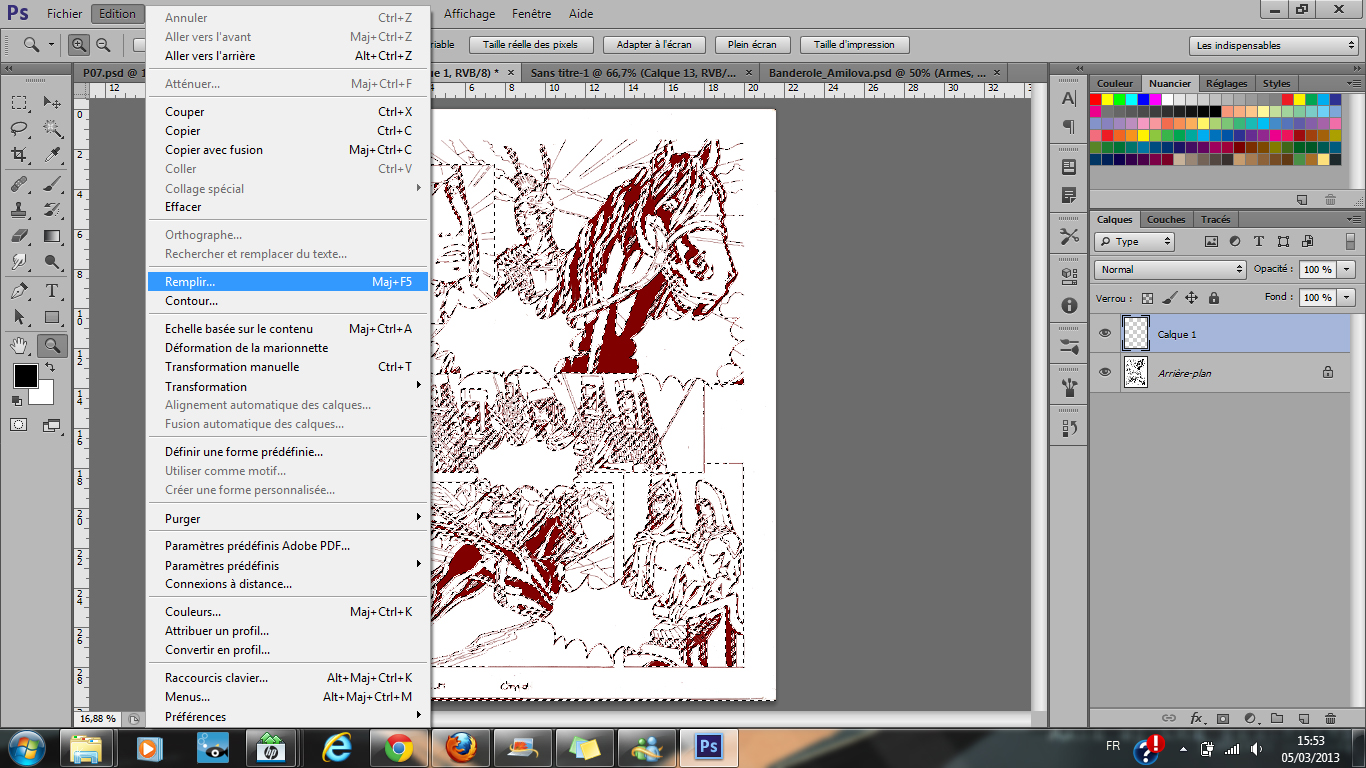Switch to the Tracés tab
Screen dimensions: 1366x768
click(x=1215, y=220)
